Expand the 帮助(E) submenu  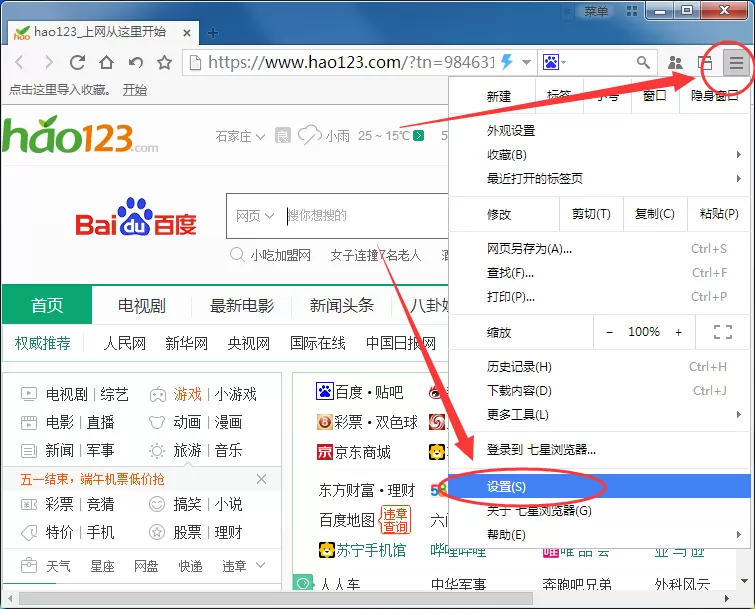click(599, 534)
